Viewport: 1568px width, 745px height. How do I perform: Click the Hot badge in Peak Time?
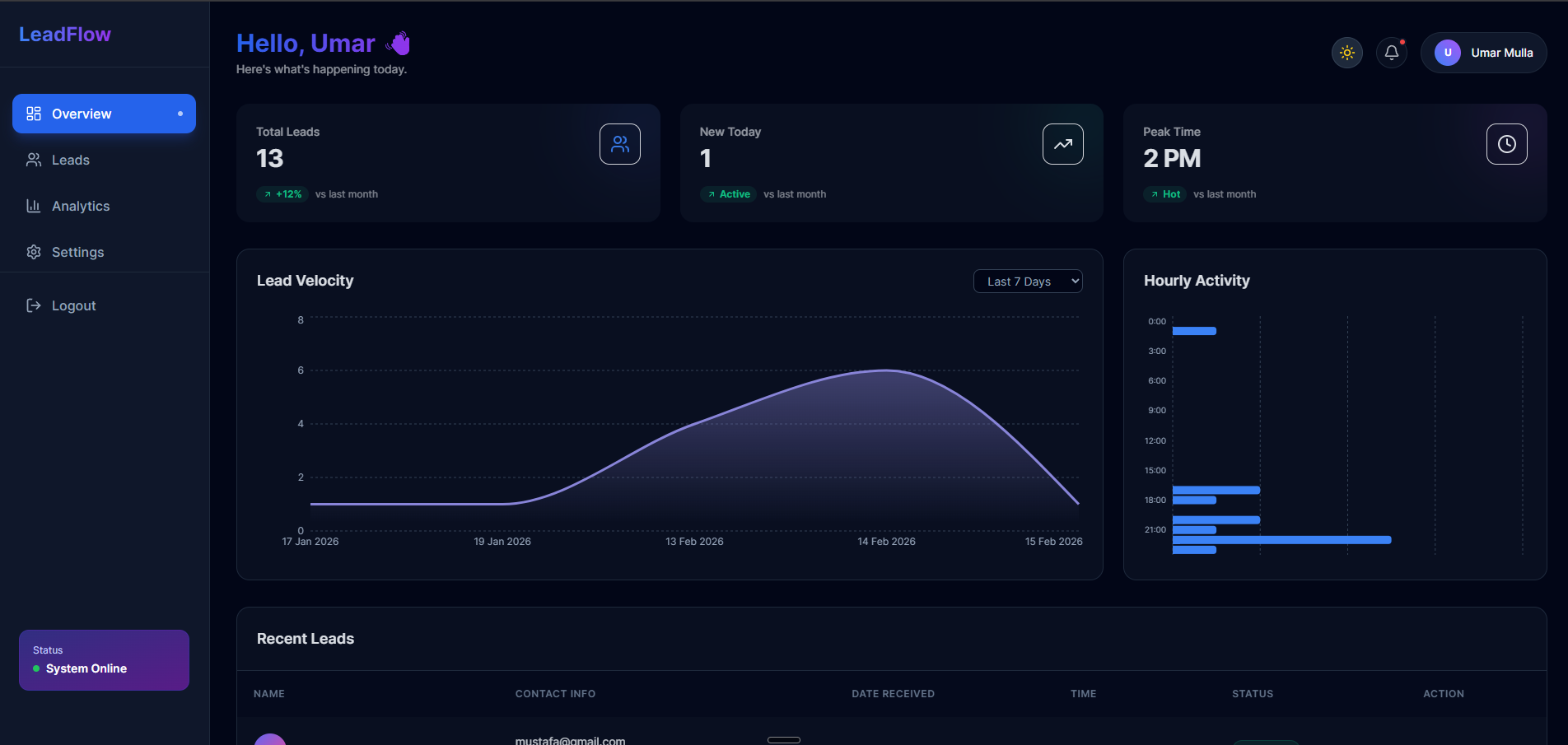(1164, 194)
